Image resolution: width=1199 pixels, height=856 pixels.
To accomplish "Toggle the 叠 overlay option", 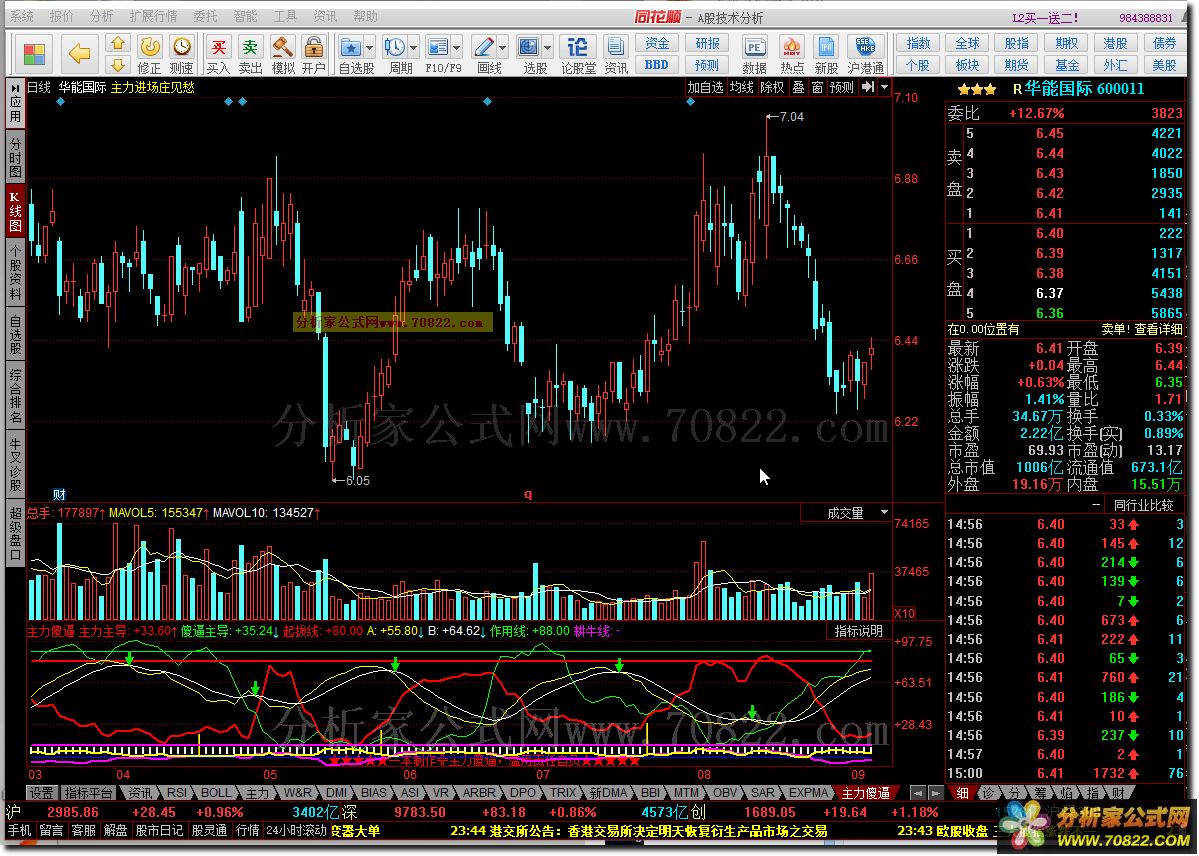I will click(798, 87).
